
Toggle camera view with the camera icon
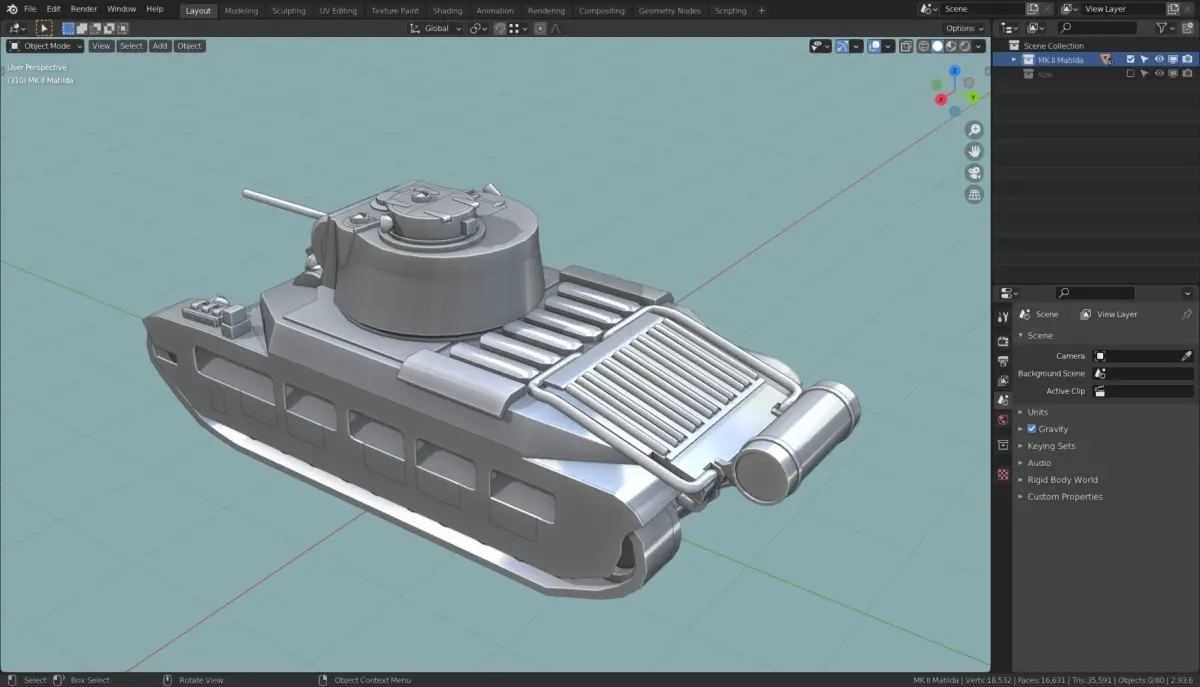tap(974, 173)
